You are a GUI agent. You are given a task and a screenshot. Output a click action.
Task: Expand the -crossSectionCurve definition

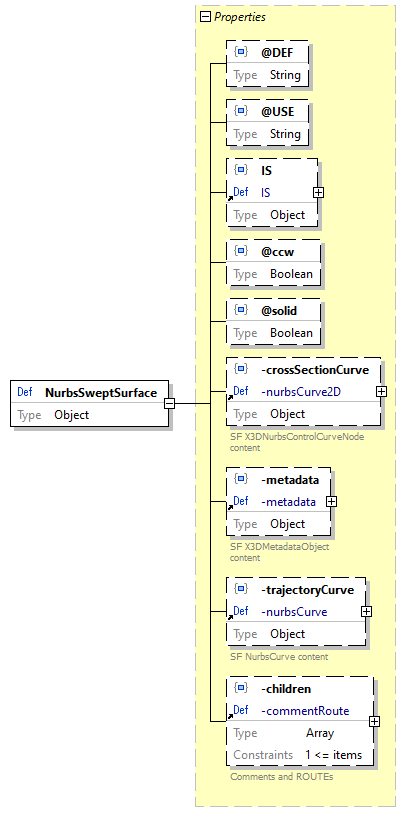coord(381,391)
